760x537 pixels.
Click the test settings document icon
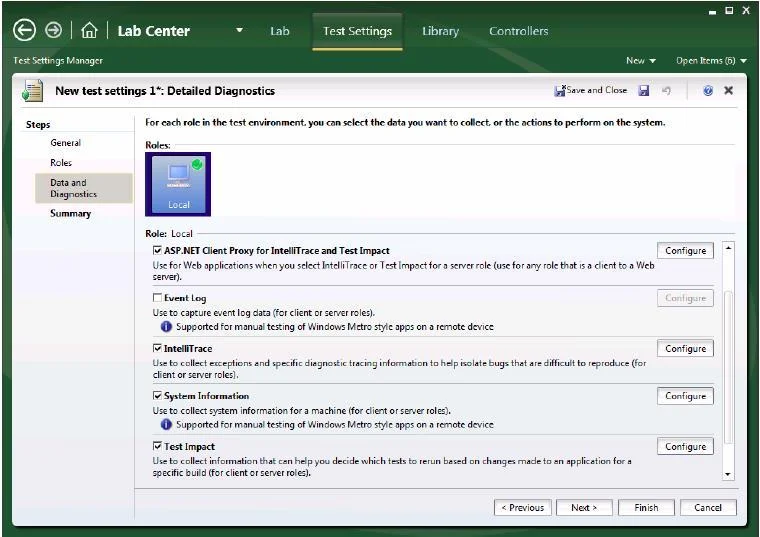pyautogui.click(x=32, y=91)
